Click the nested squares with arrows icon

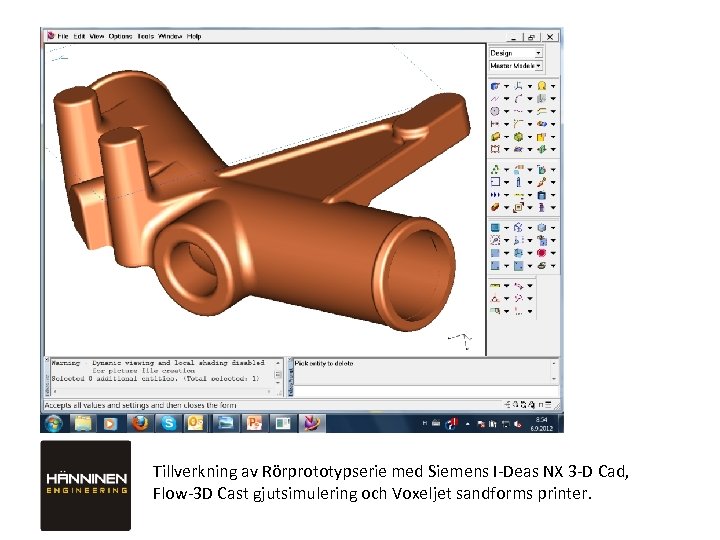pos(518,208)
